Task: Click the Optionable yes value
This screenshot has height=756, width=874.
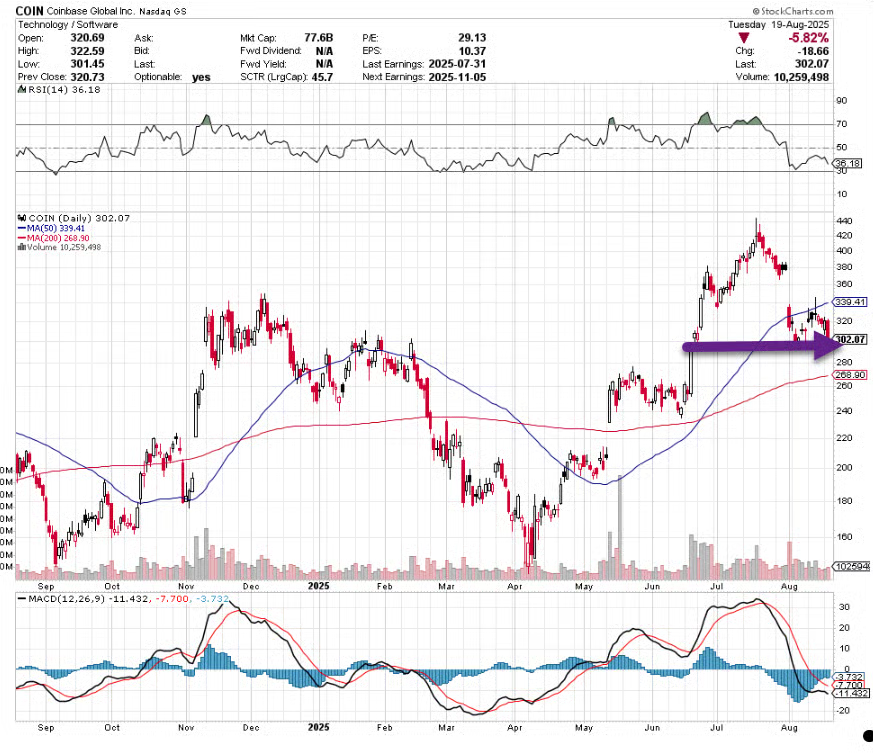Action: point(201,77)
